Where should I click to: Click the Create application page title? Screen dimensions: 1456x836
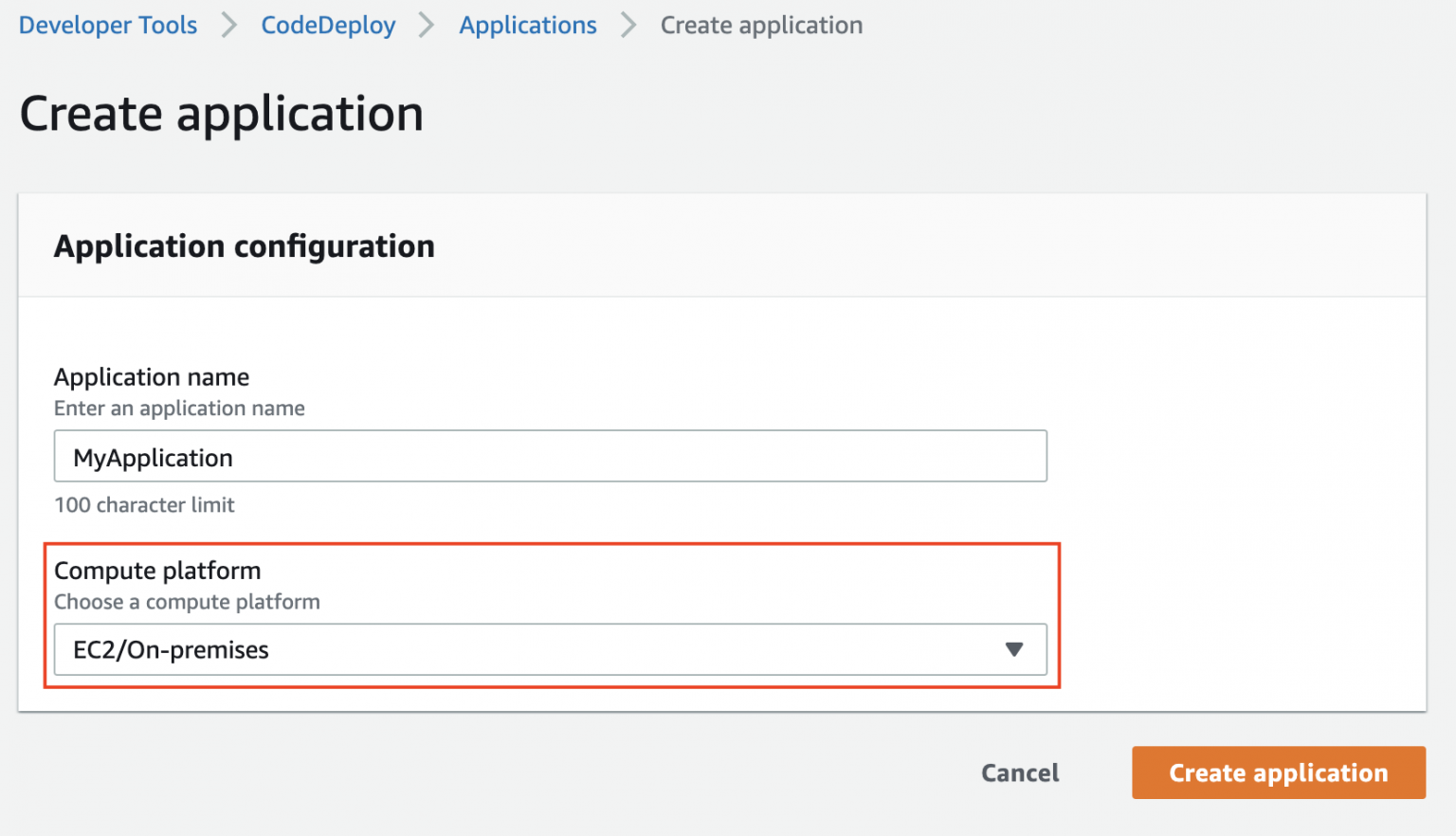tap(221, 113)
